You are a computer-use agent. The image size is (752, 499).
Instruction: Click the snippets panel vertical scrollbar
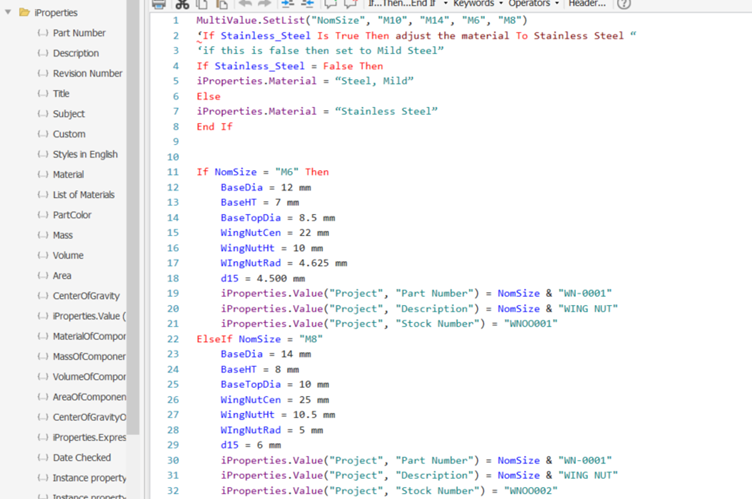[133, 216]
